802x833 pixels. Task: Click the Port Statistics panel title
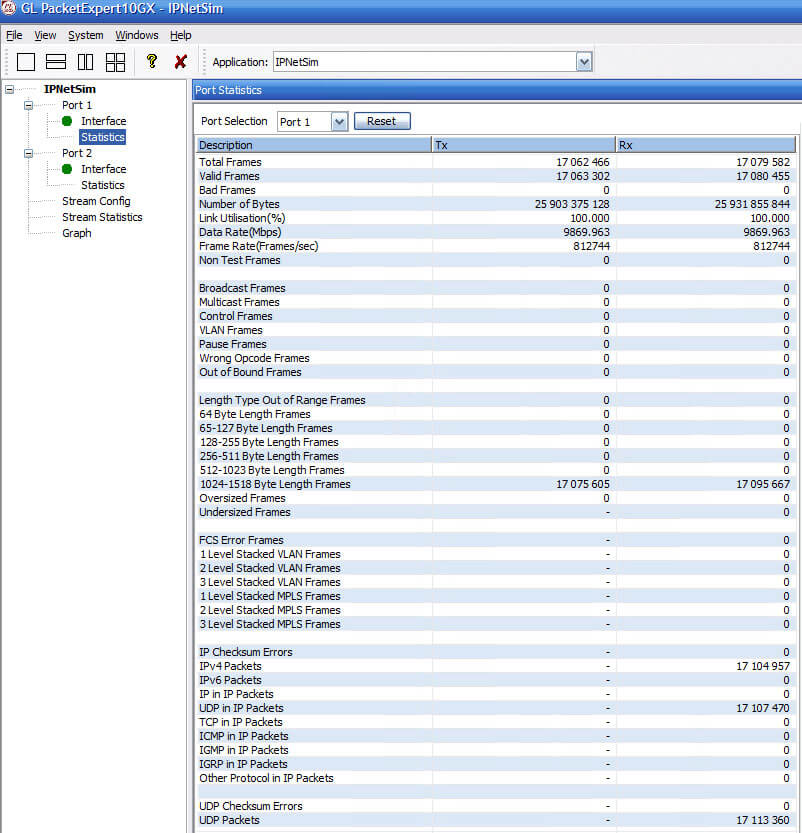coord(228,90)
